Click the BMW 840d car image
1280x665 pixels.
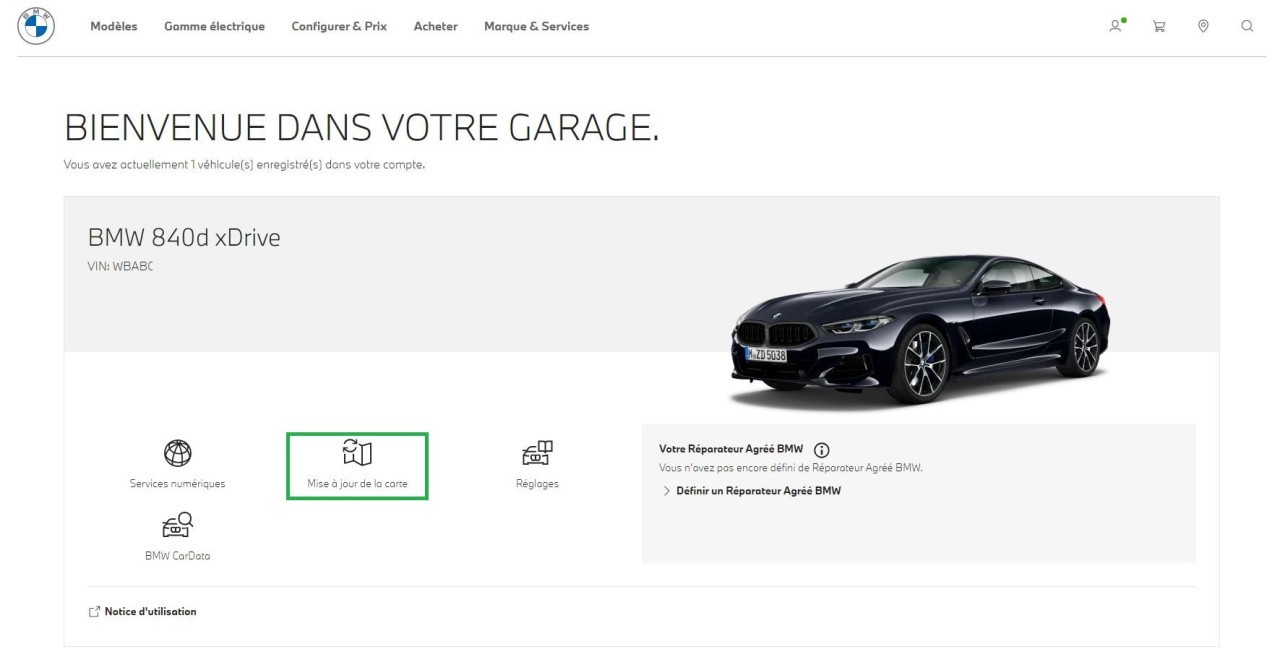click(x=921, y=331)
